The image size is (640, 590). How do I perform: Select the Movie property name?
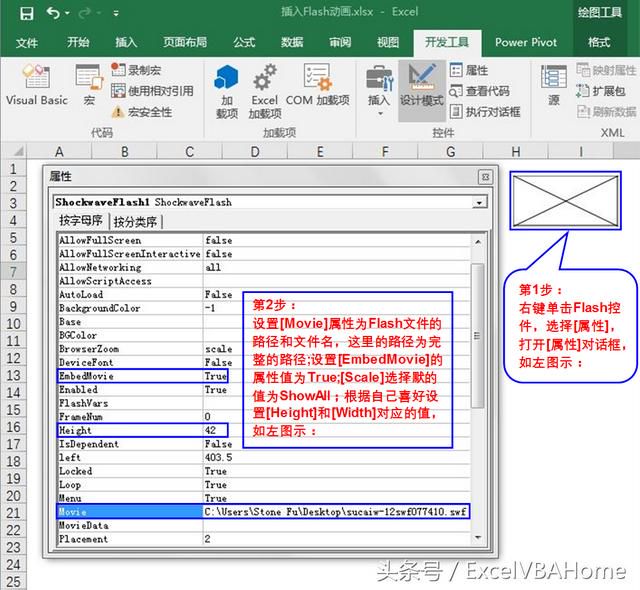[130, 512]
